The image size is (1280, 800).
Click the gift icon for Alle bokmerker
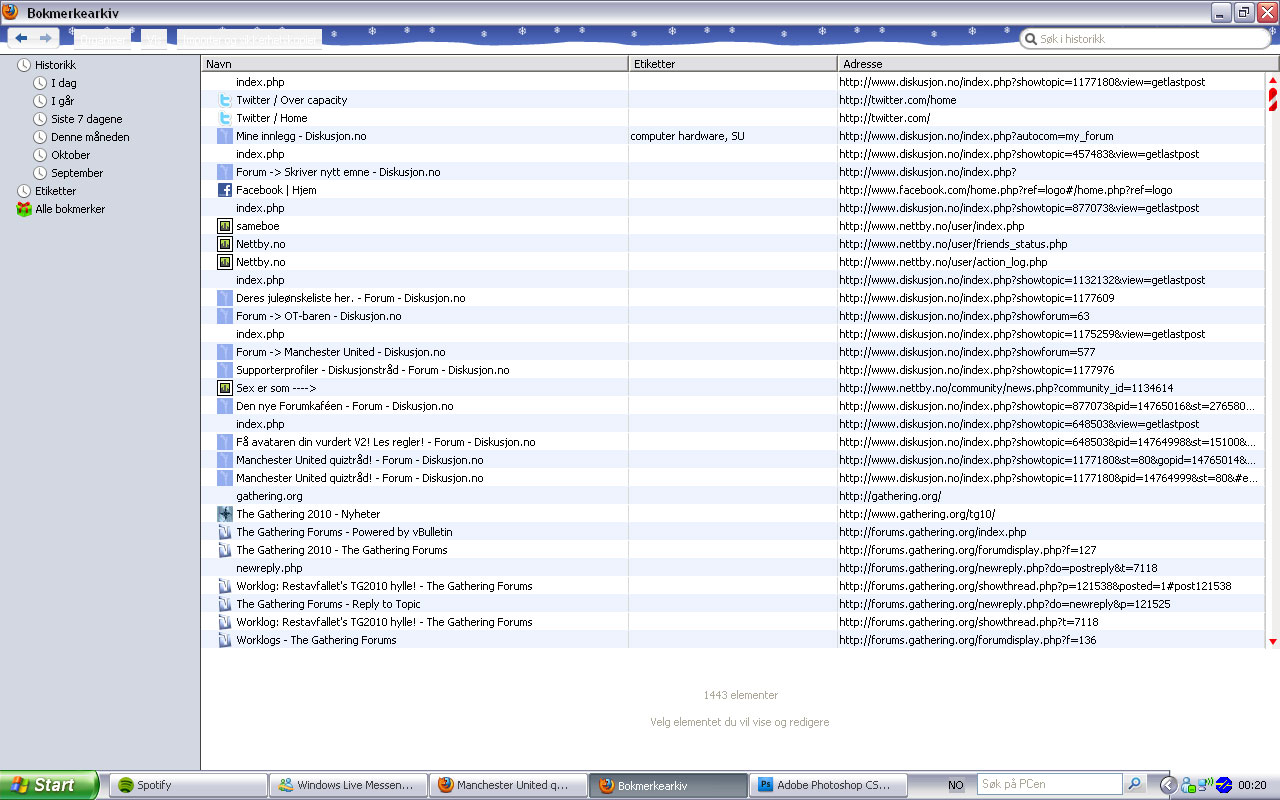[24, 209]
